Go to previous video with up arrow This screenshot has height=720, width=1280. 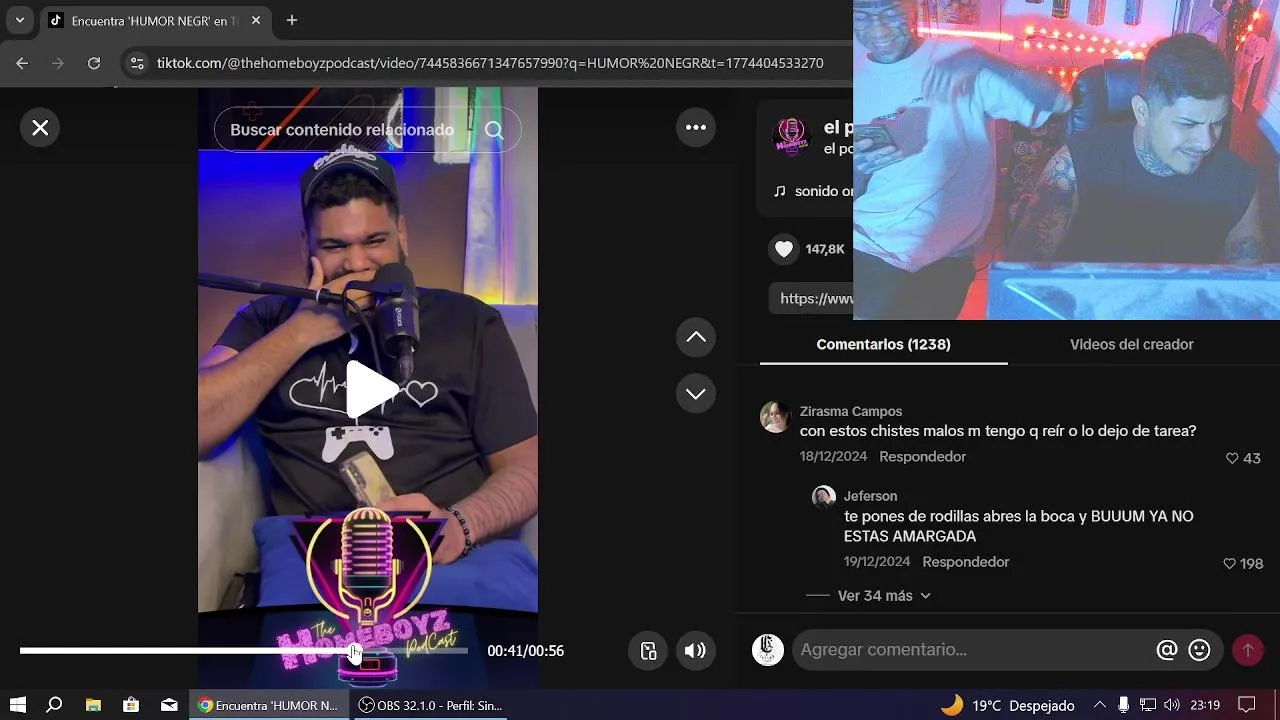pyautogui.click(x=696, y=337)
